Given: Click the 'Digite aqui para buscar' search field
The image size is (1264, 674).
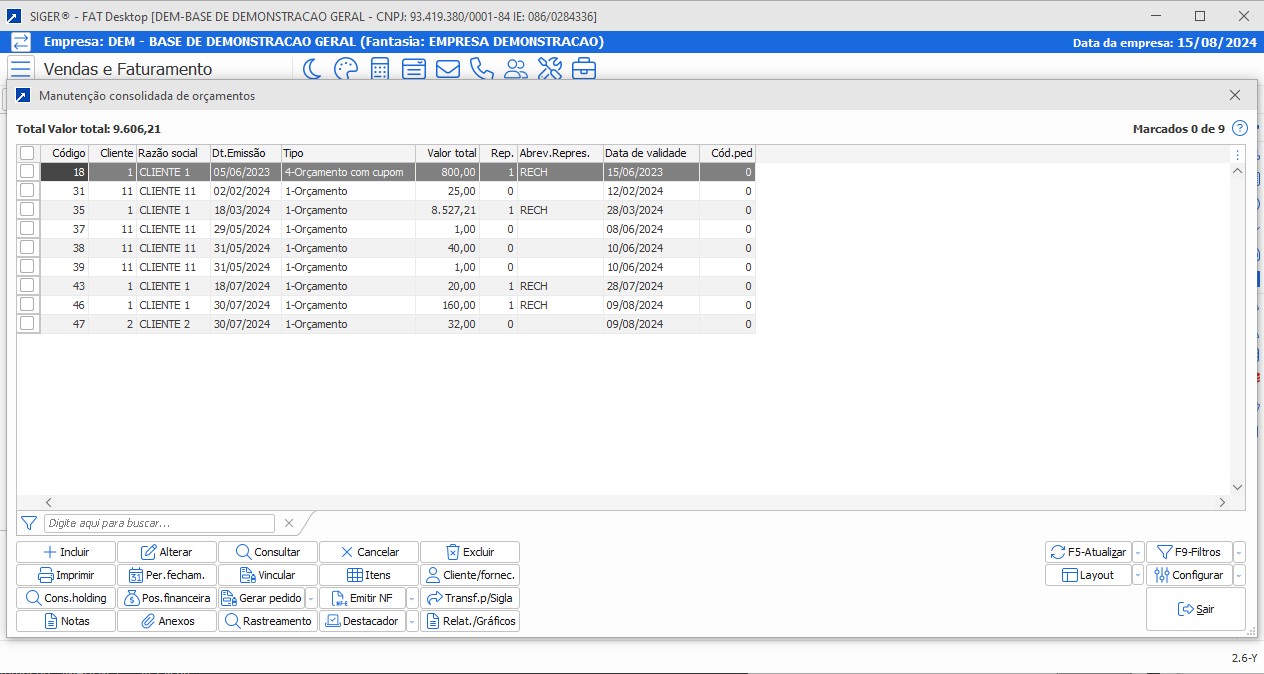Looking at the screenshot, I should click(x=159, y=523).
